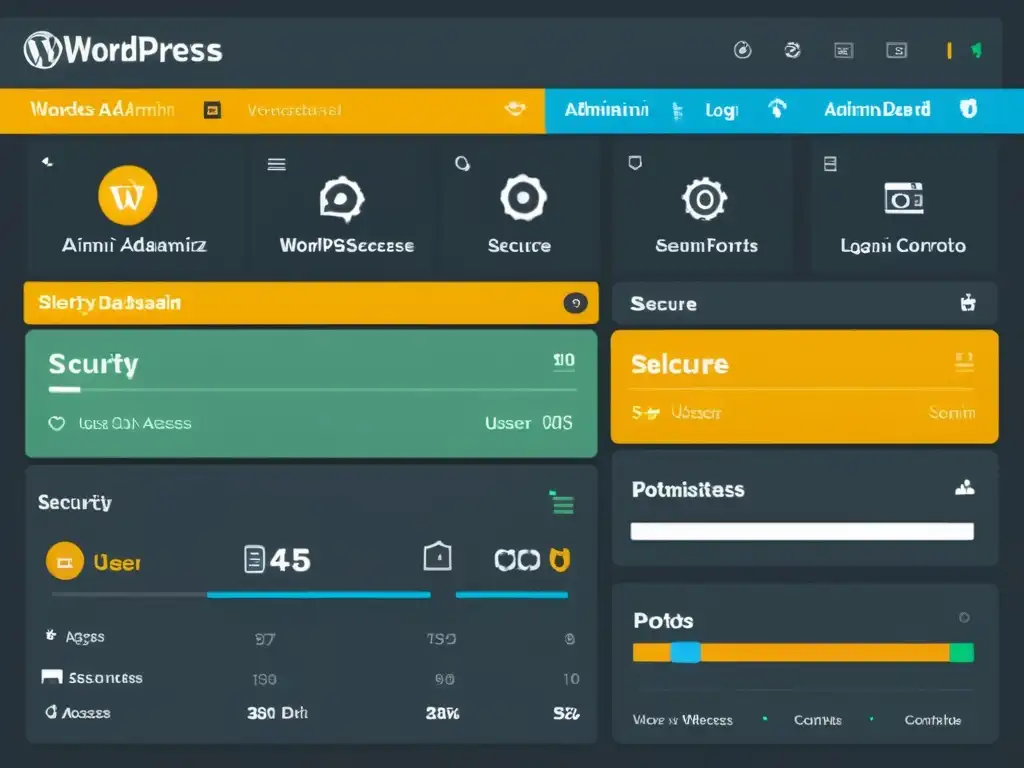1024x768 pixels.
Task: Click the blue handle on Potds bar
Action: tap(686, 652)
